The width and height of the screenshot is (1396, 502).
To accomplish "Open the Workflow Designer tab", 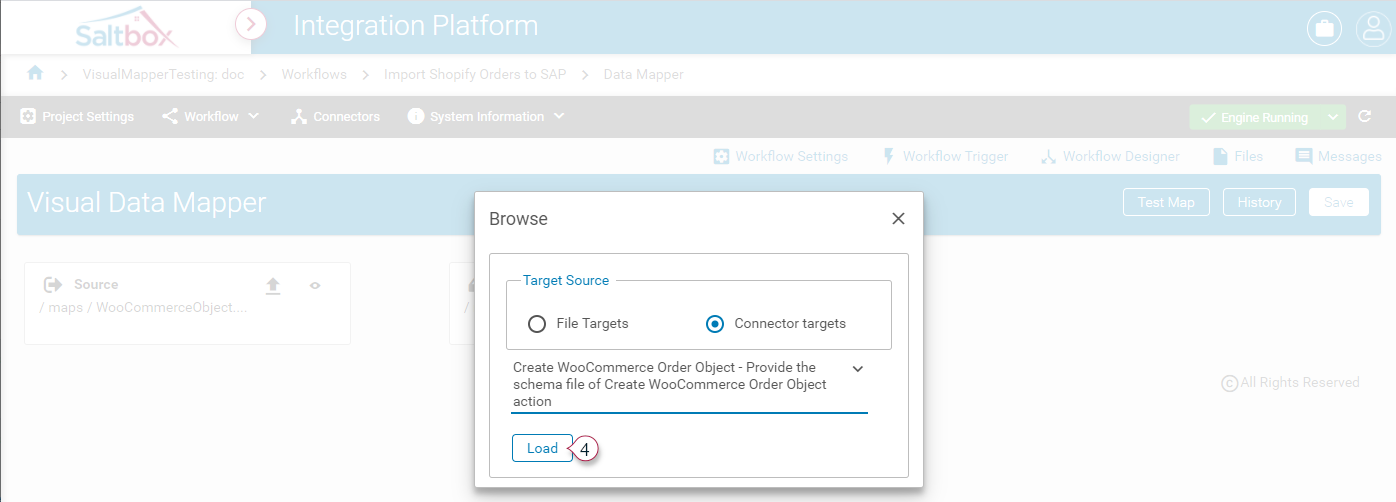I will (x=1110, y=156).
